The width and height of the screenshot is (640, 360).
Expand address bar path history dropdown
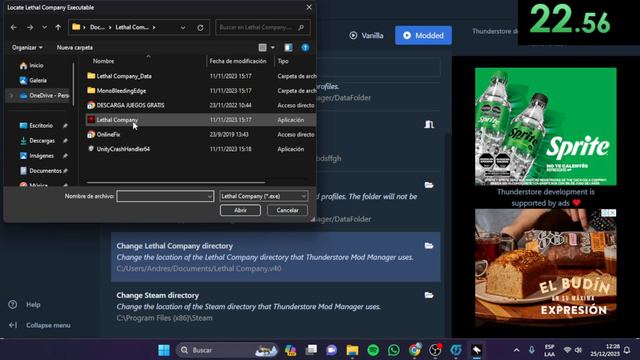point(183,27)
